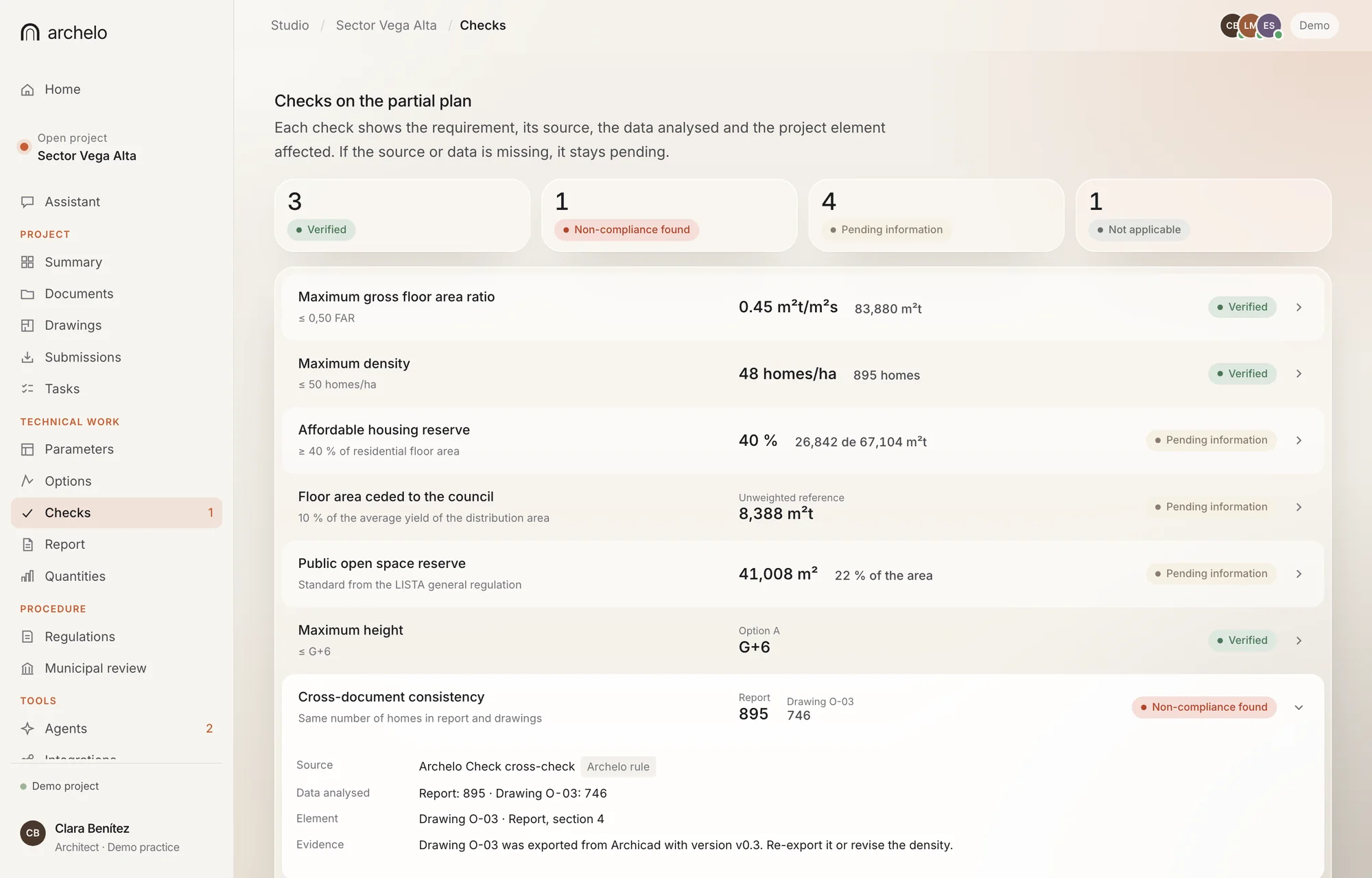Click the Studio breadcrumb link
Viewport: 1372px width, 878px height.
point(289,25)
